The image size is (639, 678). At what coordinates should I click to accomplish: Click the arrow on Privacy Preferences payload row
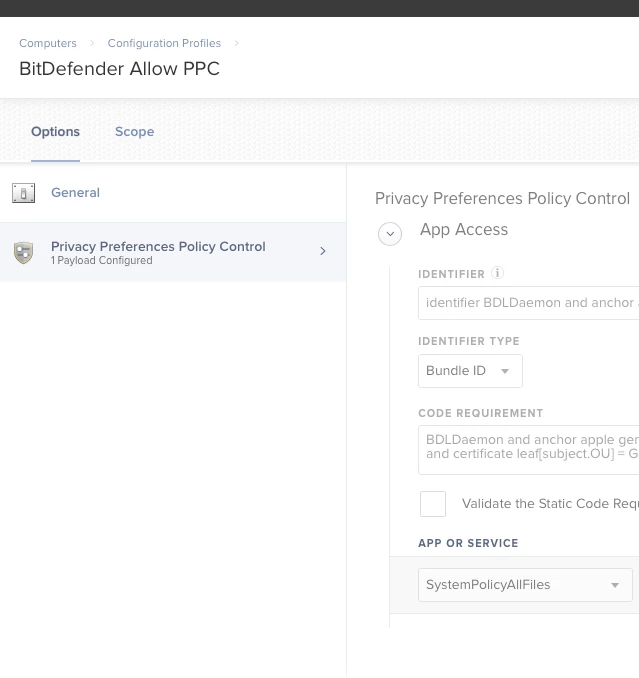coord(323,251)
